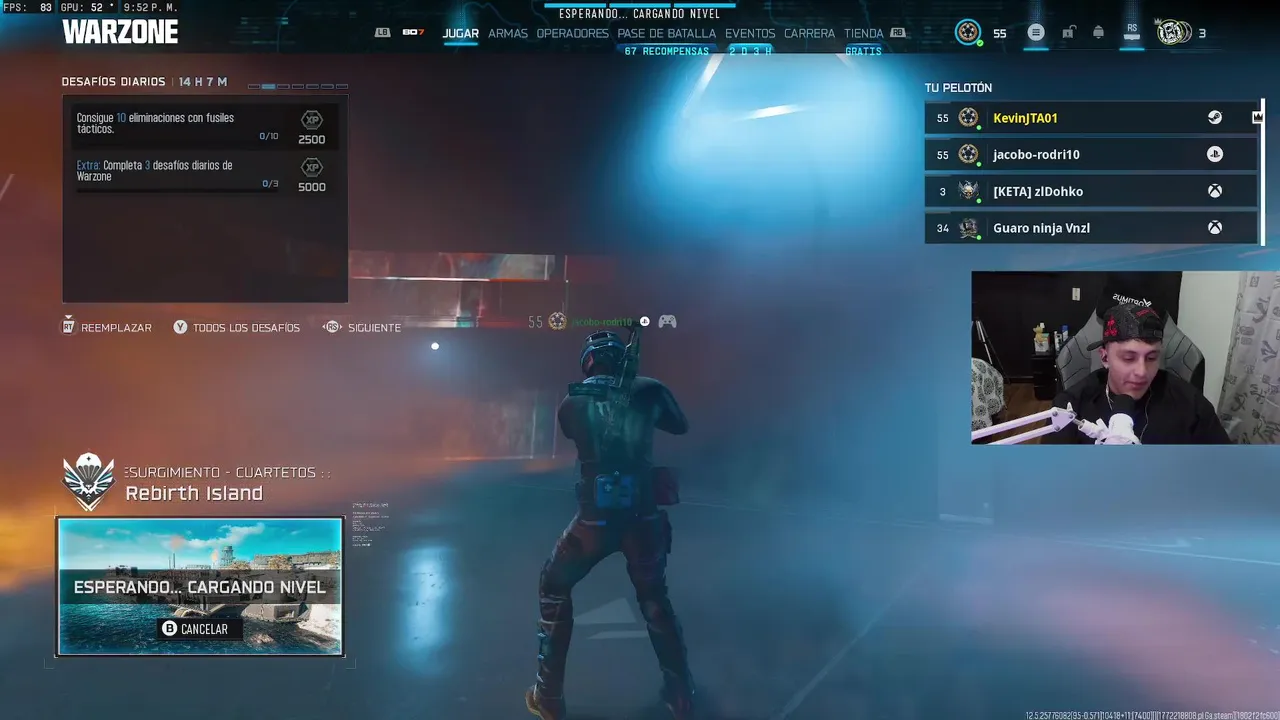
Task: Open the player rank emblem in top bar
Action: click(x=967, y=33)
